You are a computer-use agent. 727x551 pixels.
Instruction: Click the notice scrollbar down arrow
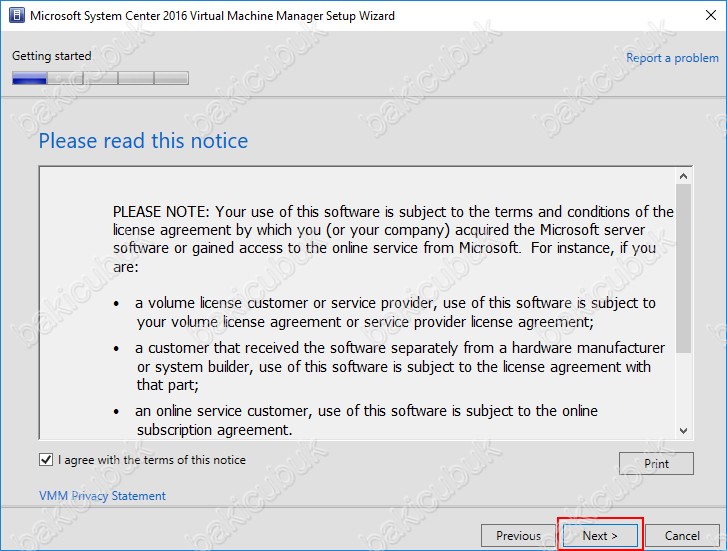(x=684, y=430)
